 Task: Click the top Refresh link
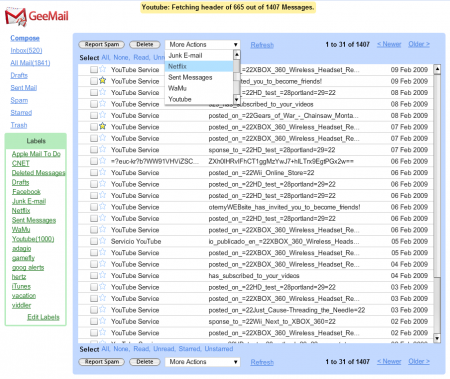(x=262, y=45)
